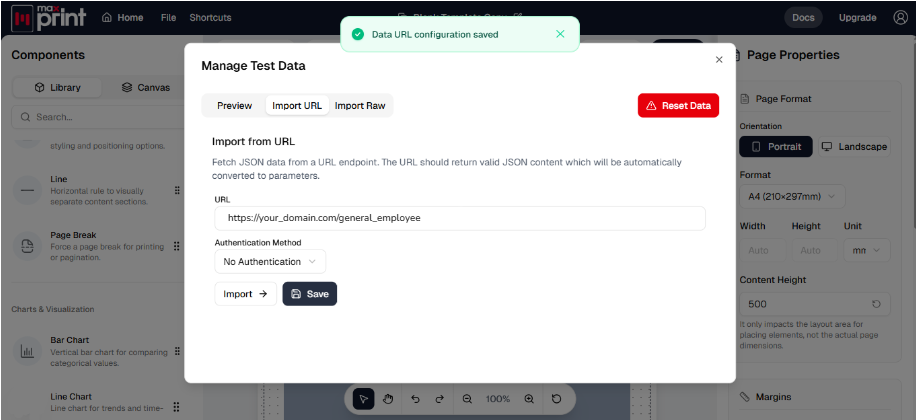Click the Line component icon
Image resolution: width=916 pixels, height=420 pixels.
[x=27, y=190]
